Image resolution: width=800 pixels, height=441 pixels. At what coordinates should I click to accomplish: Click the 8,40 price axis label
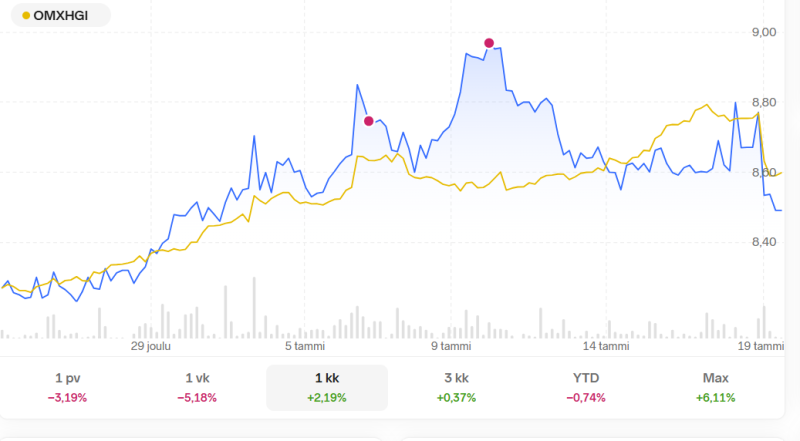tap(764, 241)
